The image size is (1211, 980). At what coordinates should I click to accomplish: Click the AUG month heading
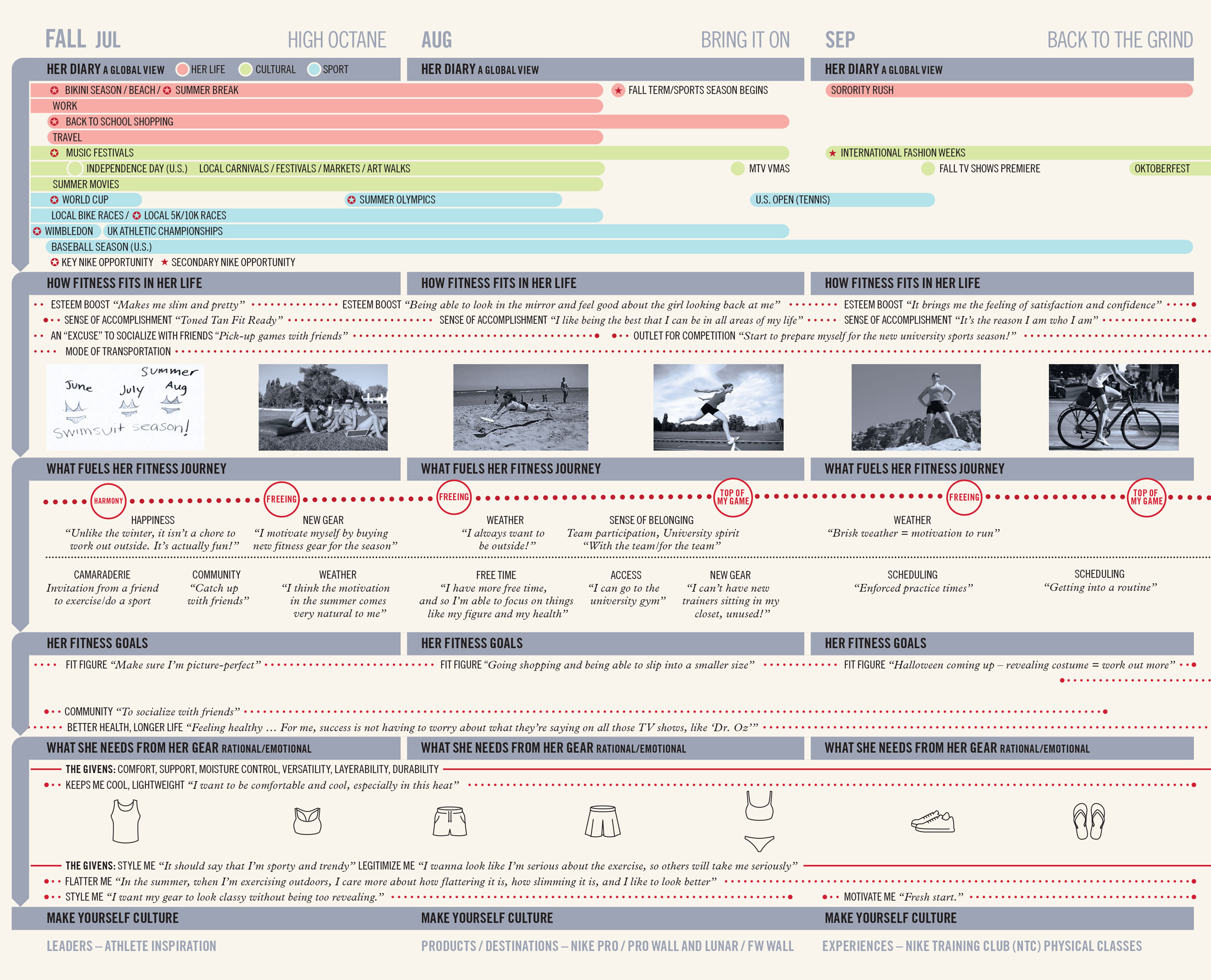point(436,40)
